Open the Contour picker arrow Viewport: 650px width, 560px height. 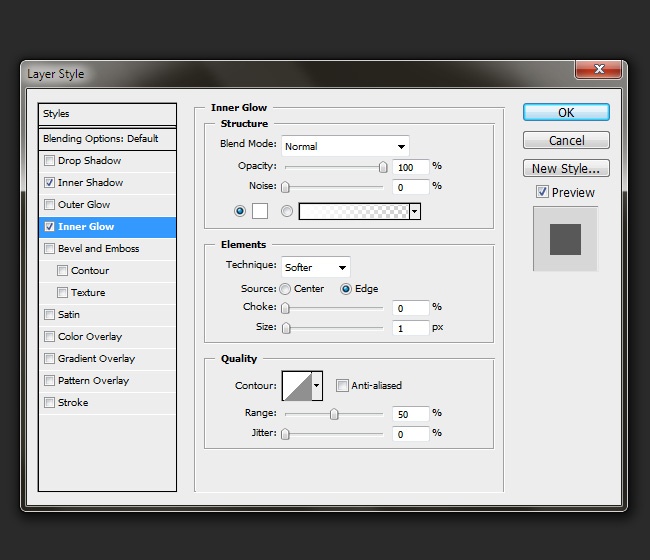pyautogui.click(x=317, y=385)
